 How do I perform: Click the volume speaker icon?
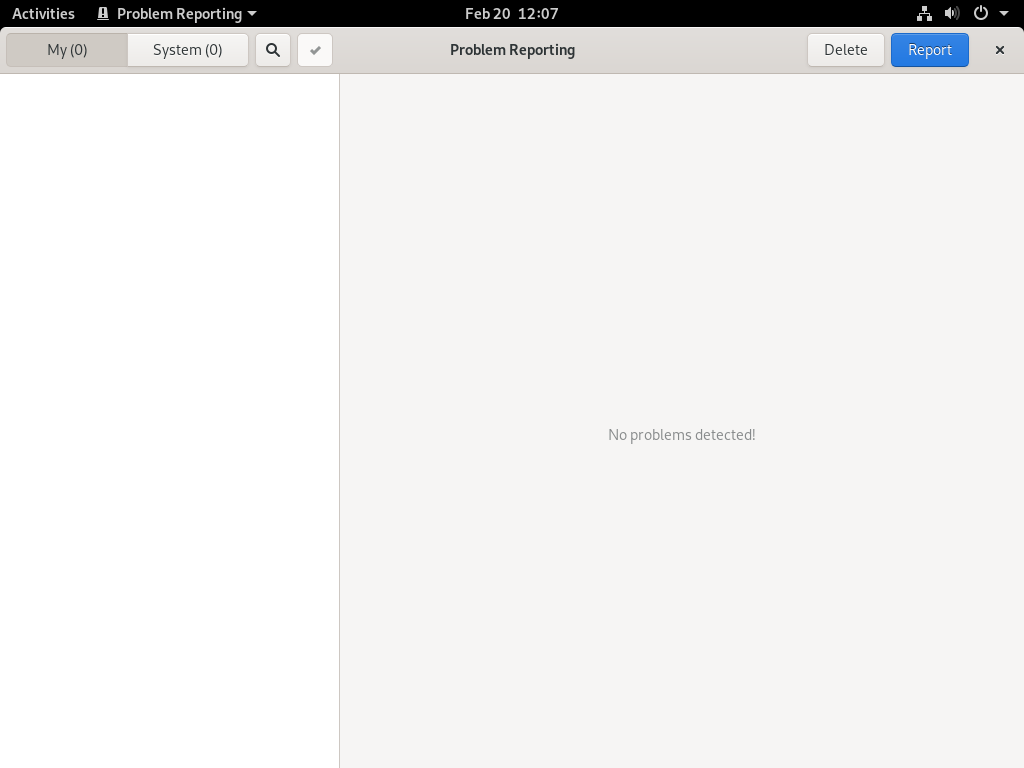952,14
